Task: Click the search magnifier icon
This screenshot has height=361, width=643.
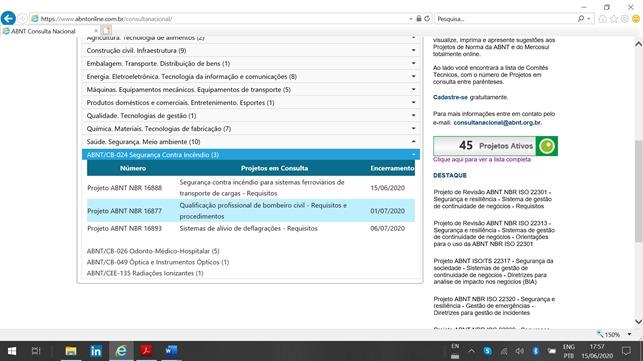Action: tap(581, 18)
